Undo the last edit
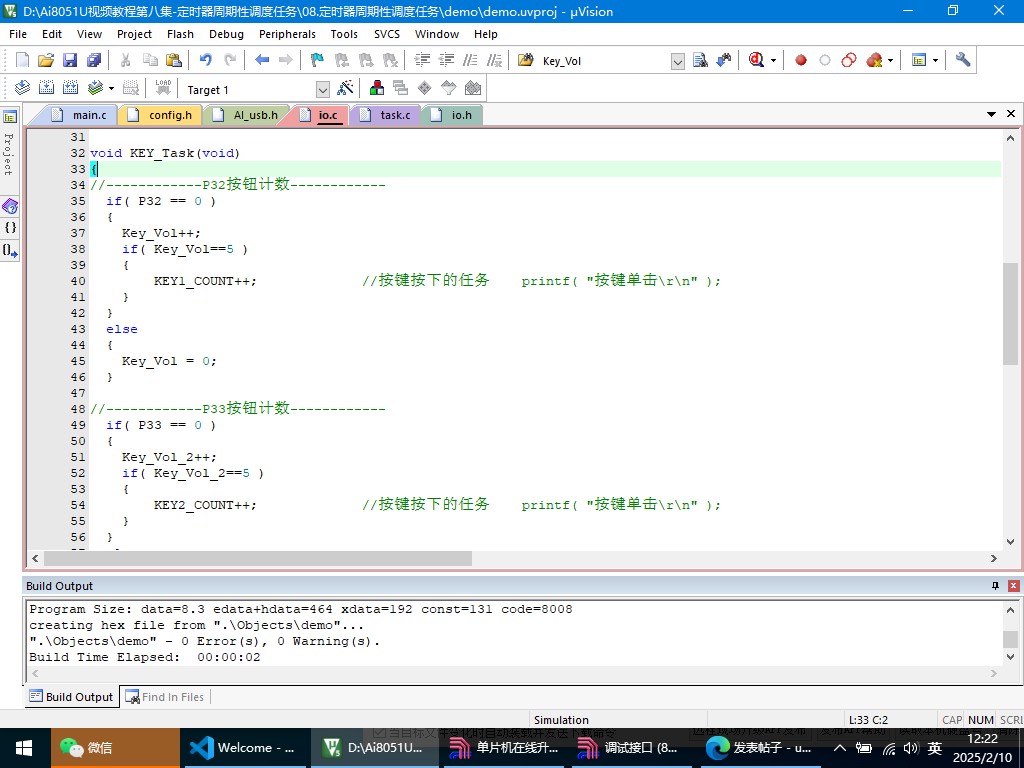The width and height of the screenshot is (1024, 768). click(206, 61)
